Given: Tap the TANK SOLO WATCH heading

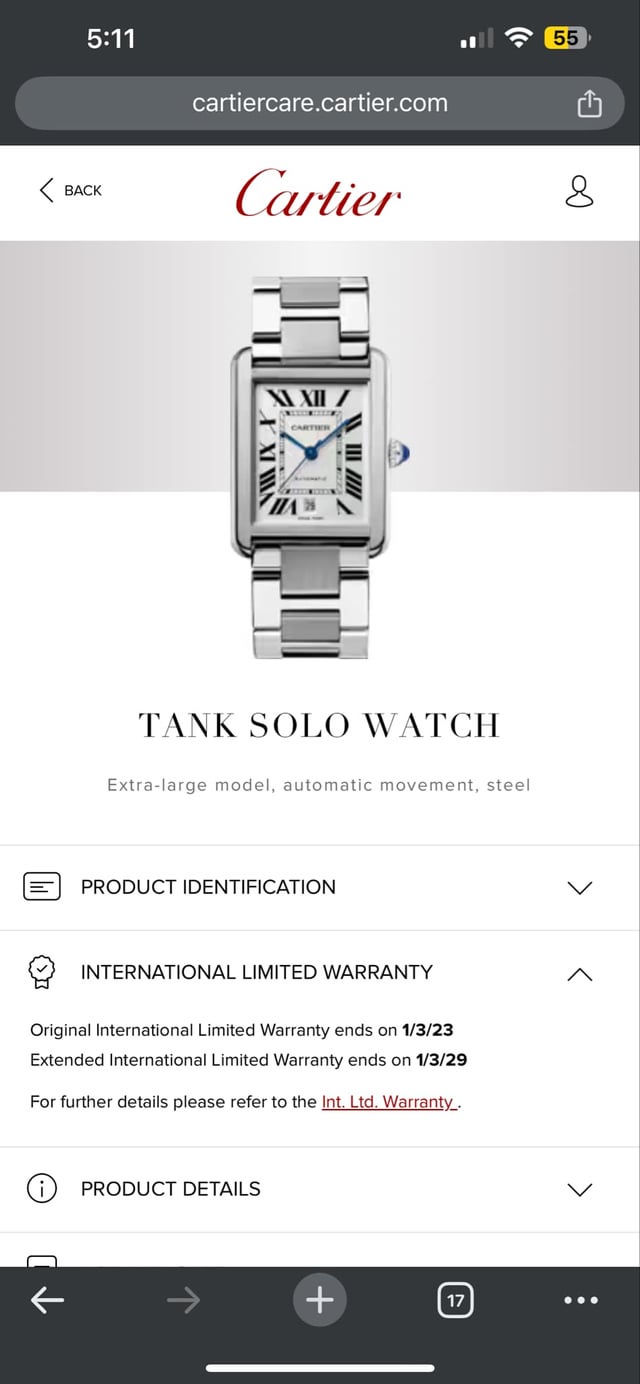Looking at the screenshot, I should tap(319, 725).
